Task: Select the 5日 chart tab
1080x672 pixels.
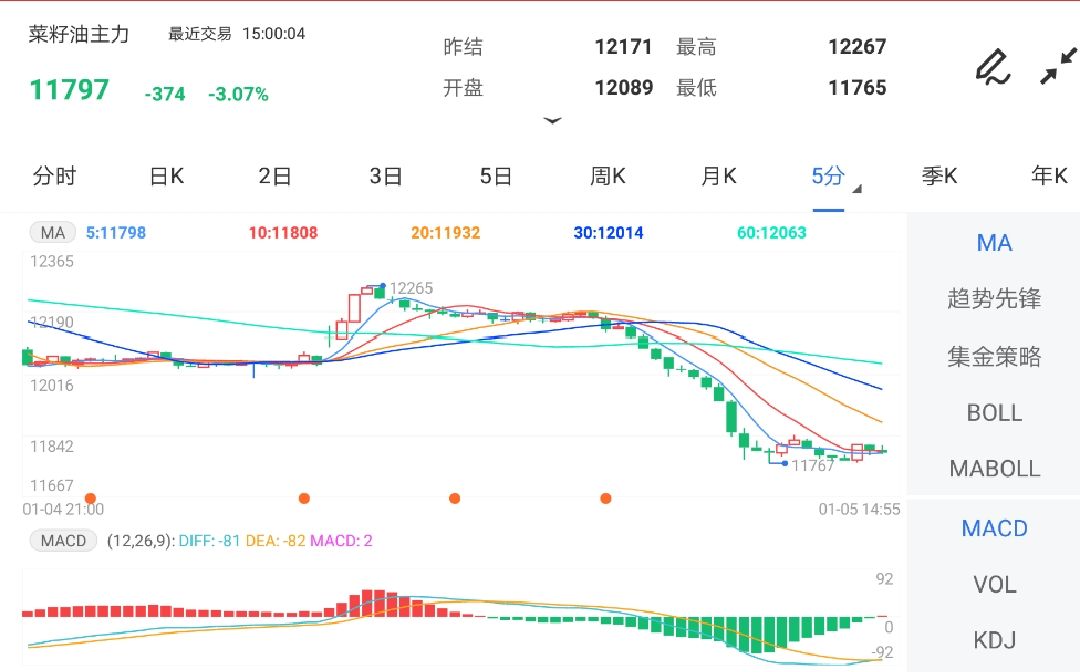Action: click(x=496, y=176)
